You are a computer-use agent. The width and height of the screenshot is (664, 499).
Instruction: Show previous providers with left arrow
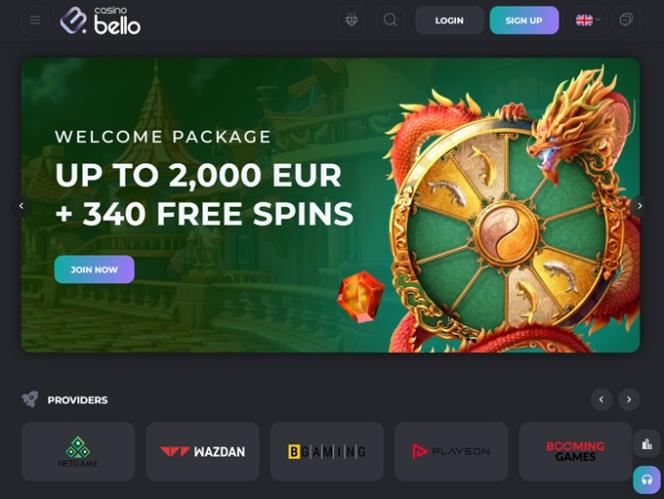[x=601, y=399]
